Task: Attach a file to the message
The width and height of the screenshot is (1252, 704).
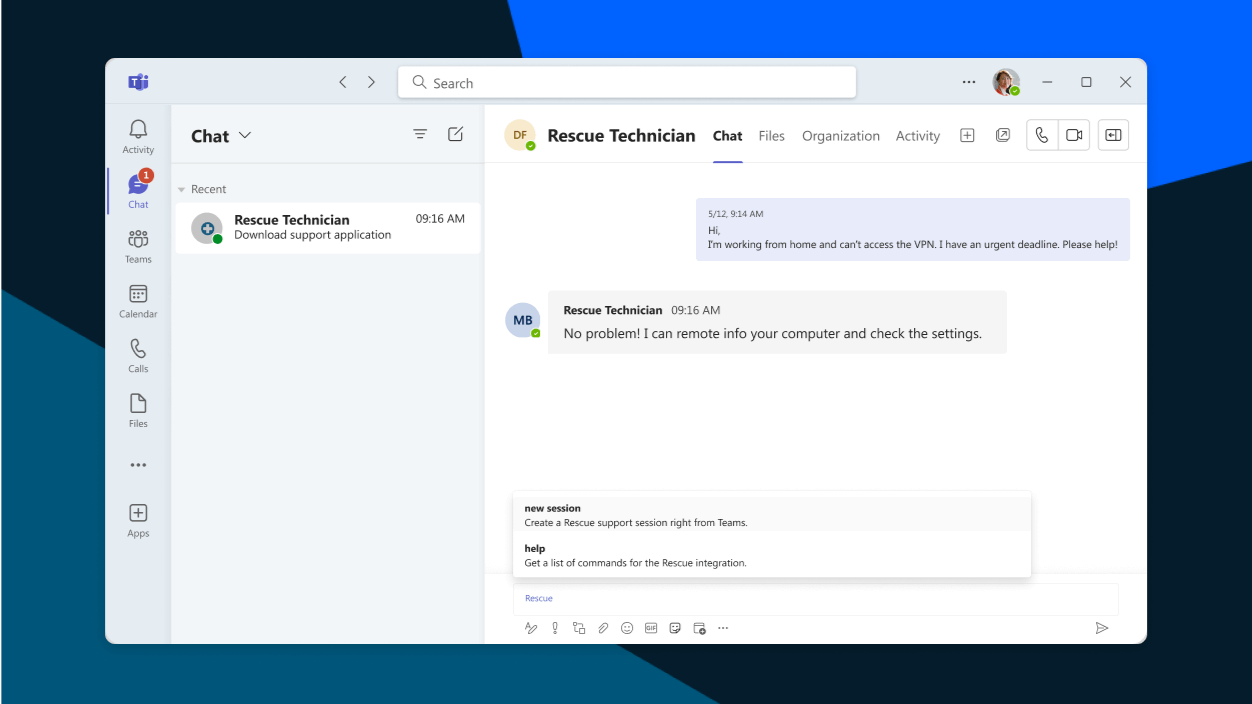Action: click(x=603, y=628)
